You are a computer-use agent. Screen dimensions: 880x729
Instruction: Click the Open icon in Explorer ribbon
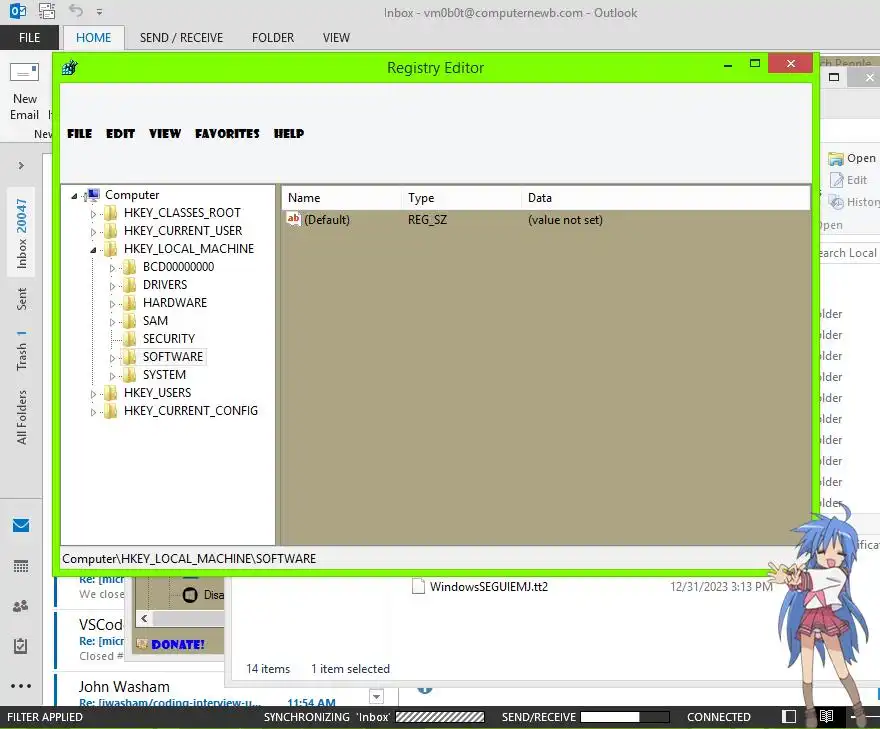point(836,159)
